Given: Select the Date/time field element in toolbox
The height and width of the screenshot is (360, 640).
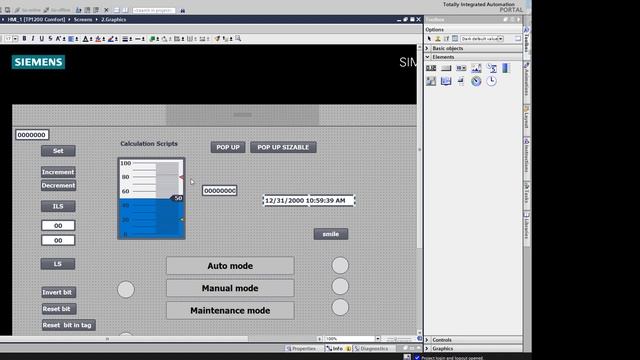Looking at the screenshot, I should [x=491, y=68].
